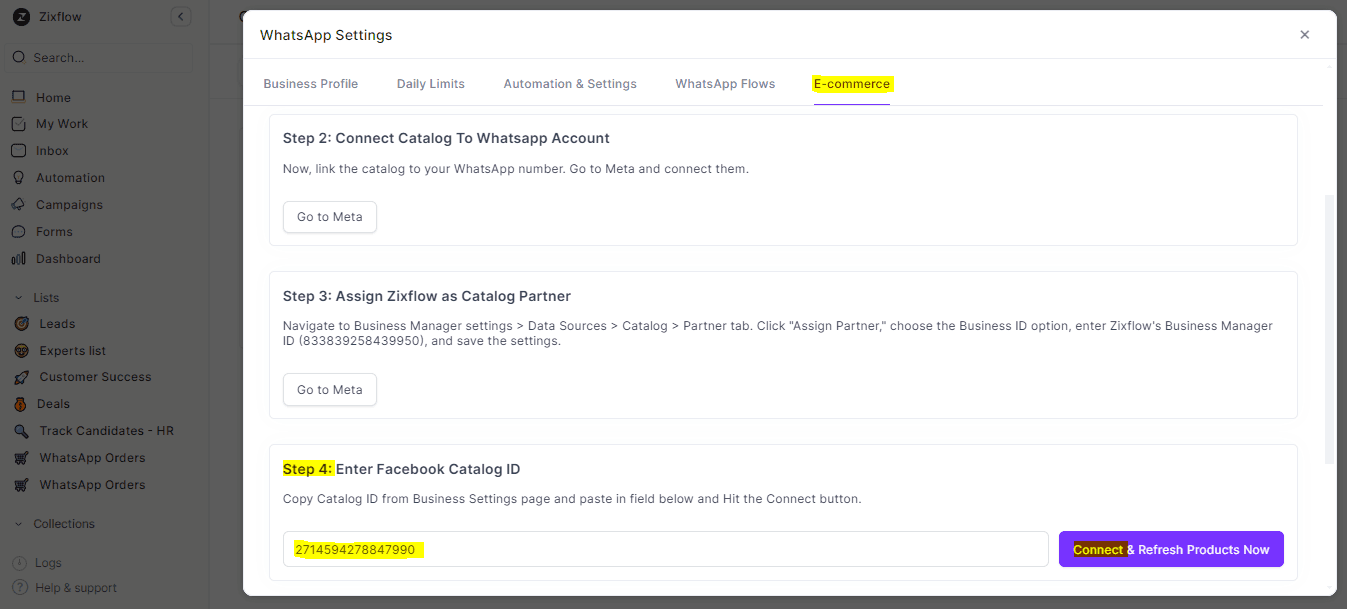
Task: Expand the Collections section
Action: pyautogui.click(x=18, y=524)
